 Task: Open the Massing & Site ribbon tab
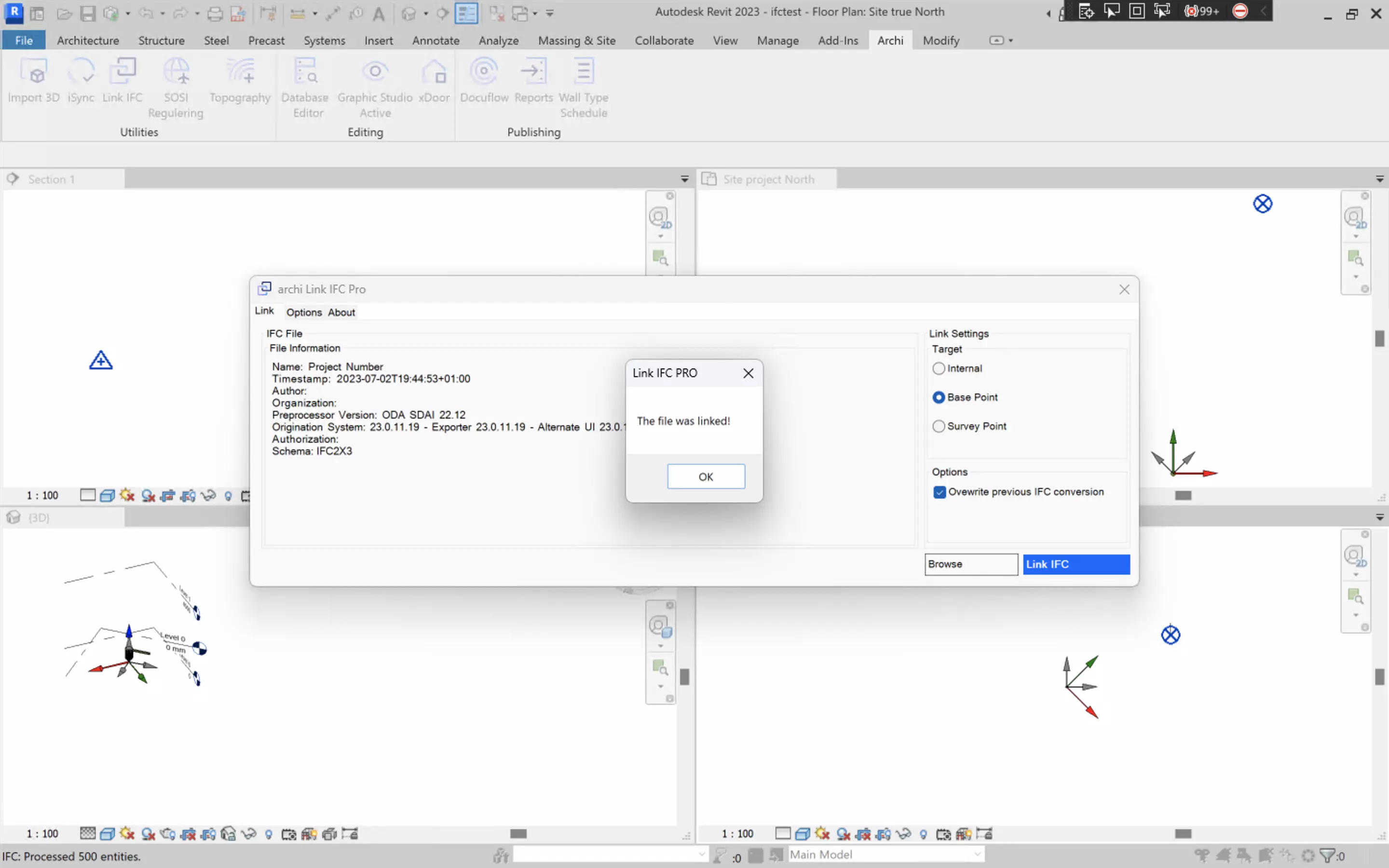pos(576,41)
